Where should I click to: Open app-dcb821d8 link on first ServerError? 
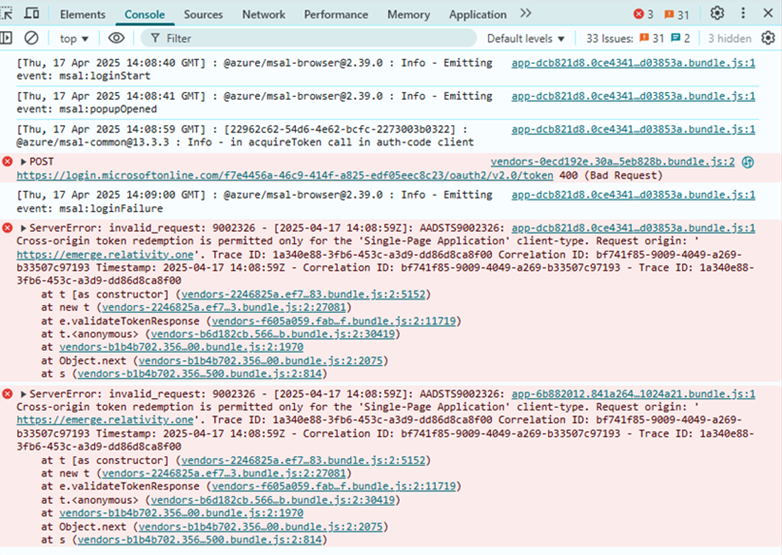click(633, 228)
